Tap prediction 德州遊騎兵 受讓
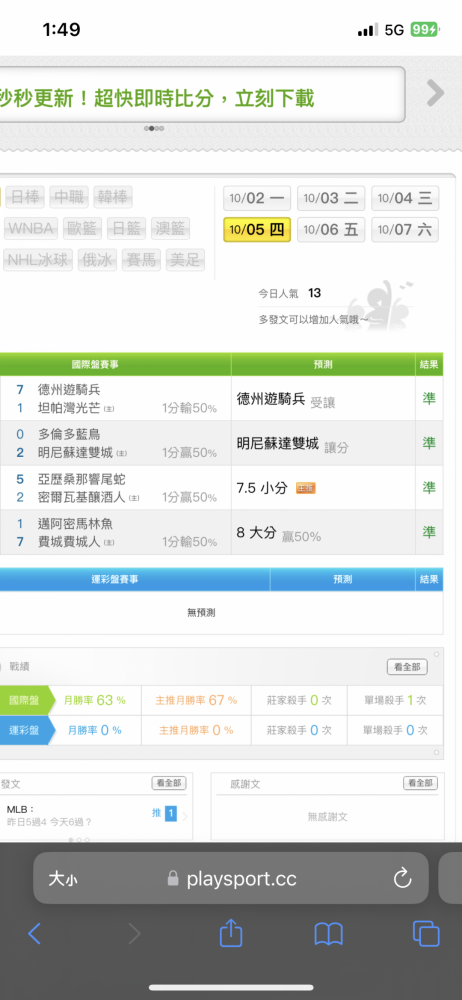 click(285, 400)
